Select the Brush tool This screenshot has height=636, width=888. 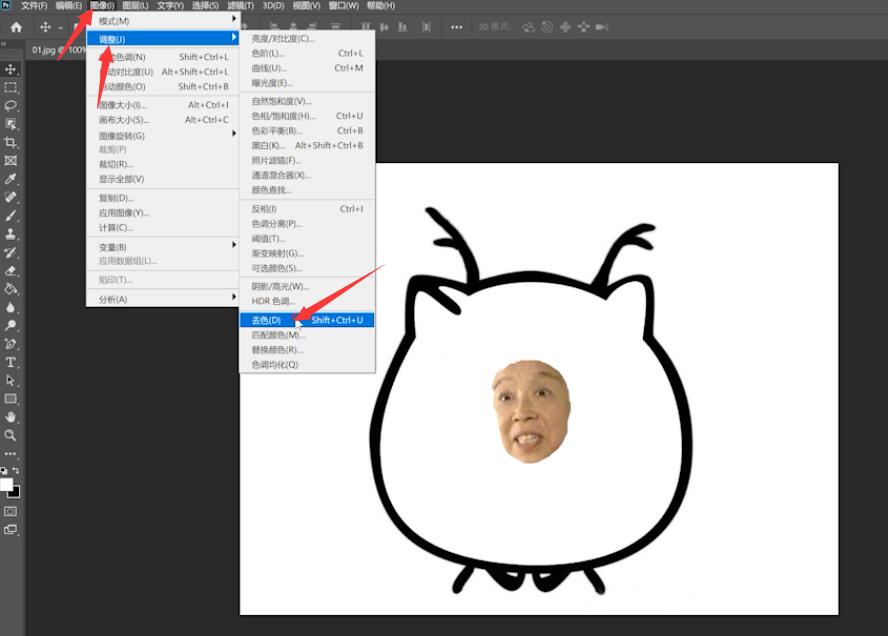coord(10,215)
